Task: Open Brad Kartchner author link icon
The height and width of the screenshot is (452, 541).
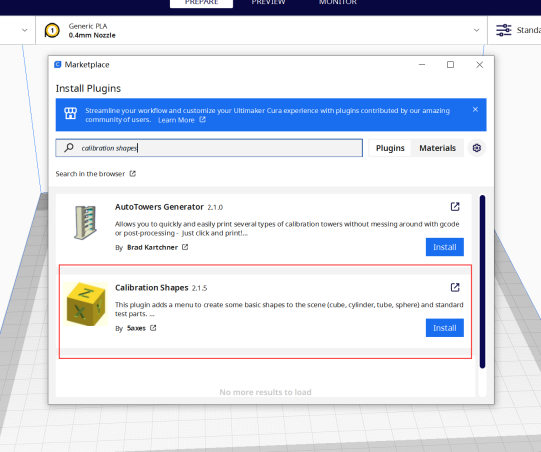Action: tap(185, 247)
